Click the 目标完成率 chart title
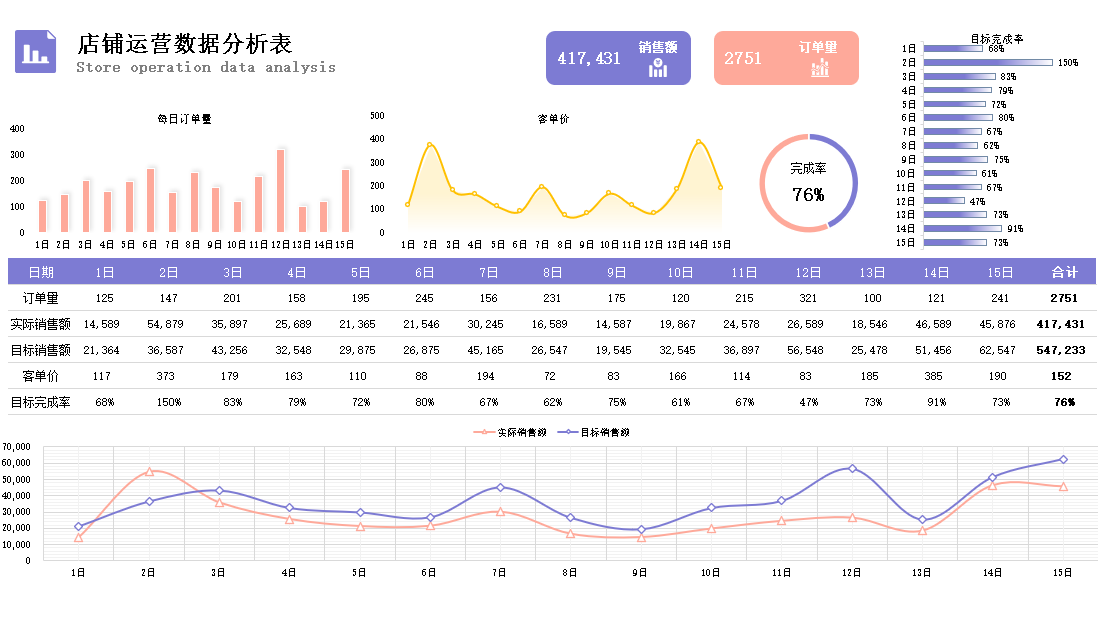This screenshot has height=619, width=1115. [x=996, y=39]
